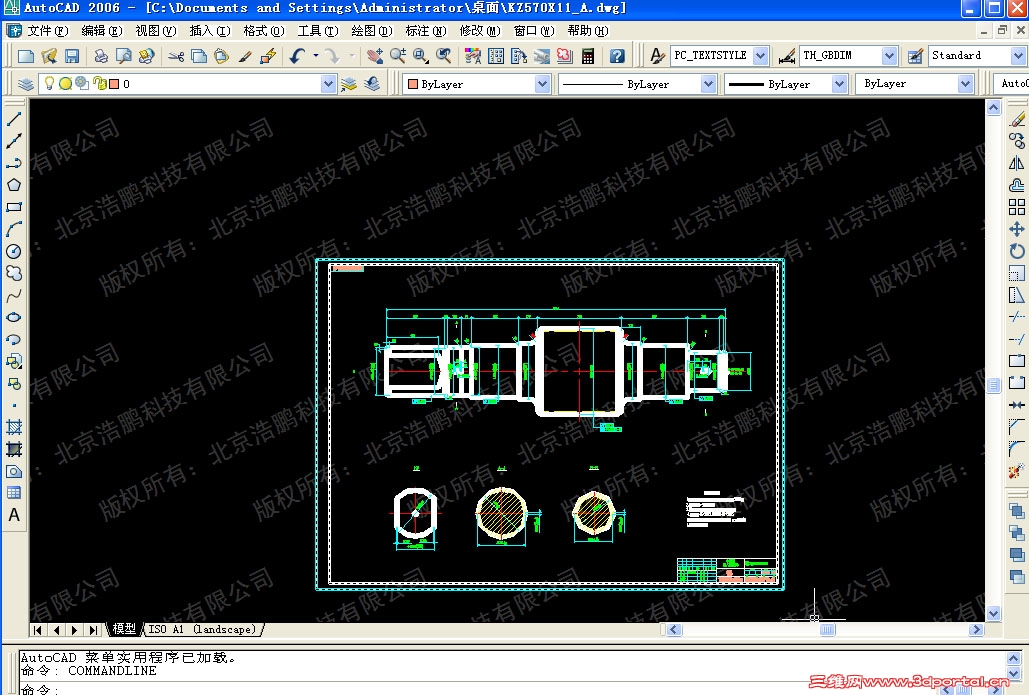Select the Table tool
This screenshot has width=1029, height=695.
click(14, 493)
